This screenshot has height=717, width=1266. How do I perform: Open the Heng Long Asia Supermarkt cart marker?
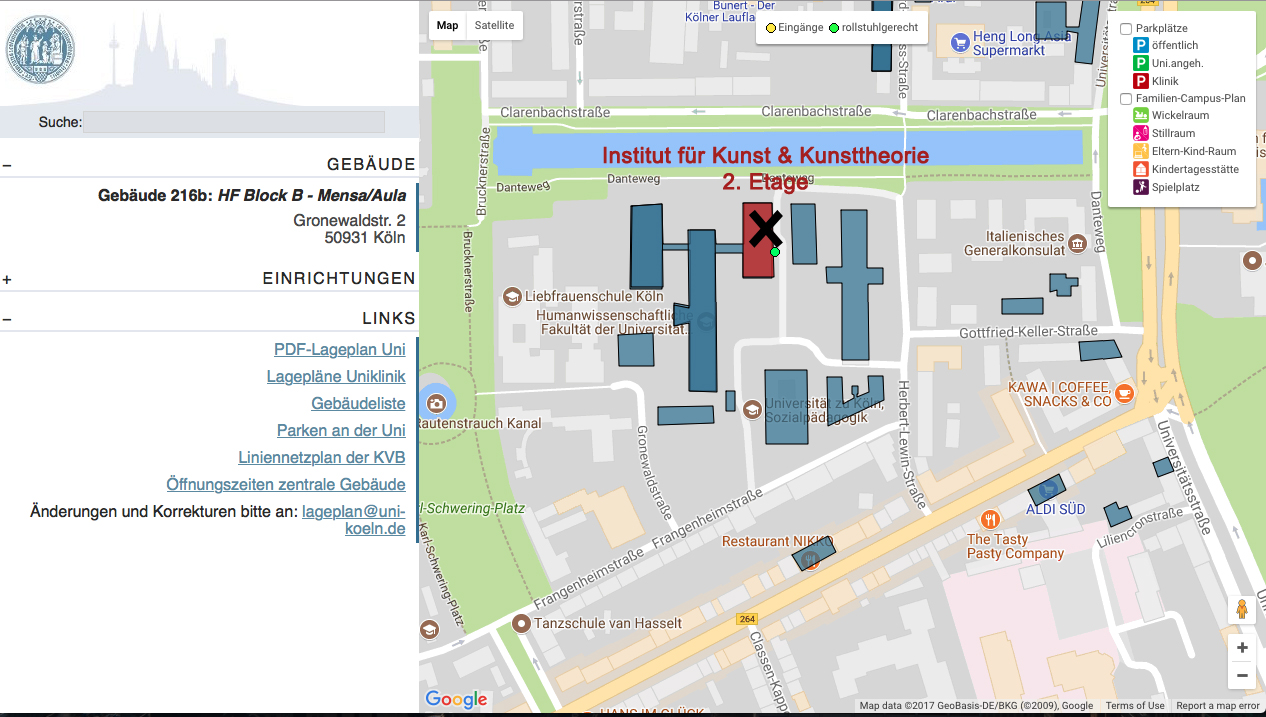[x=959, y=41]
